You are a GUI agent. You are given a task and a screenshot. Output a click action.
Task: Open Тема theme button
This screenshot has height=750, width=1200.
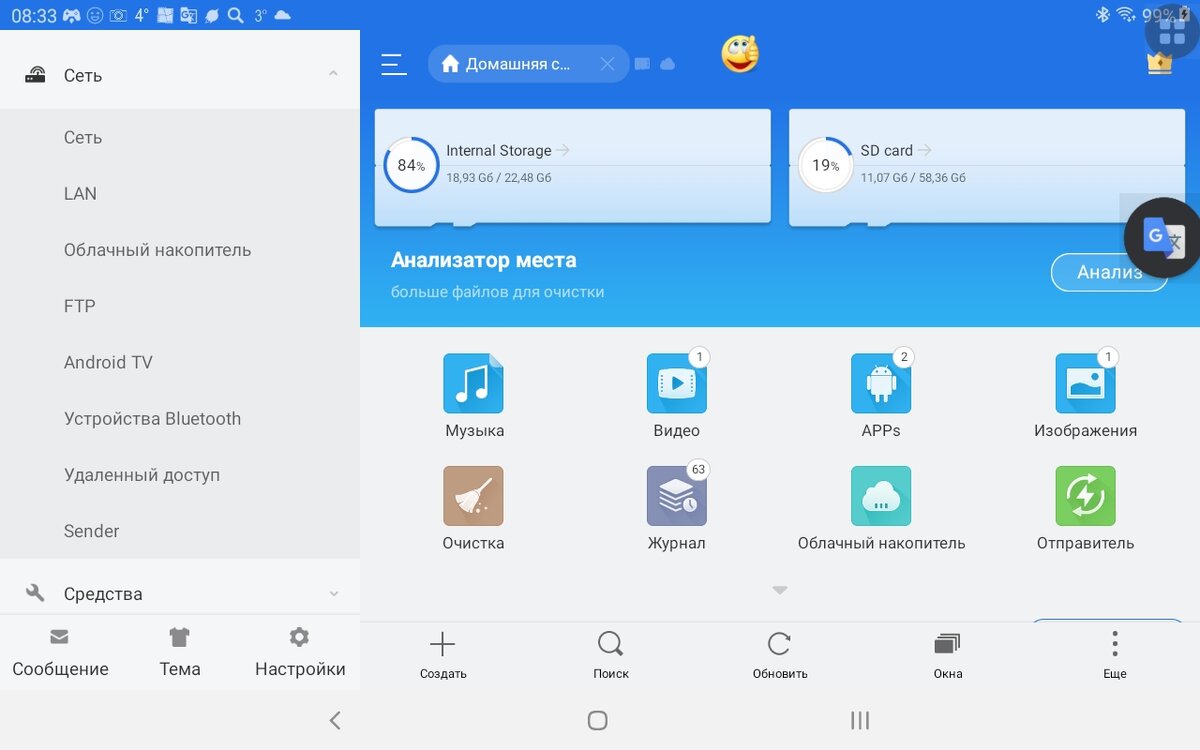(x=180, y=653)
